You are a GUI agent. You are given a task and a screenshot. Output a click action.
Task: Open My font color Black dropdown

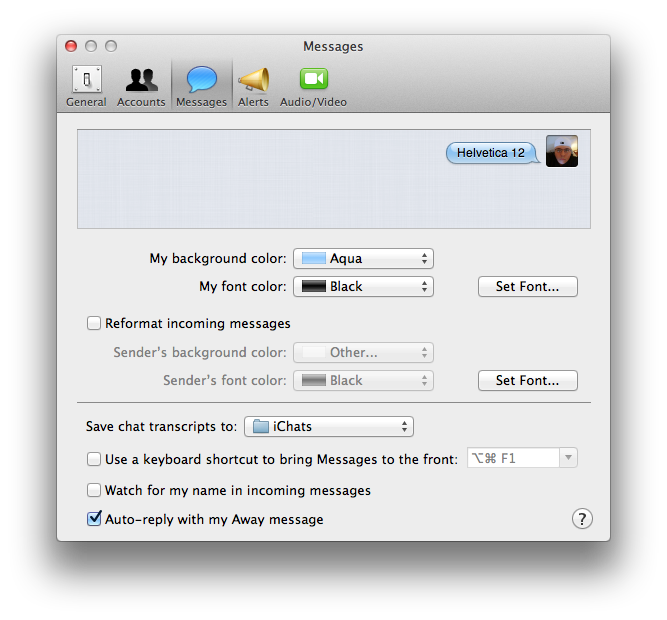point(363,287)
